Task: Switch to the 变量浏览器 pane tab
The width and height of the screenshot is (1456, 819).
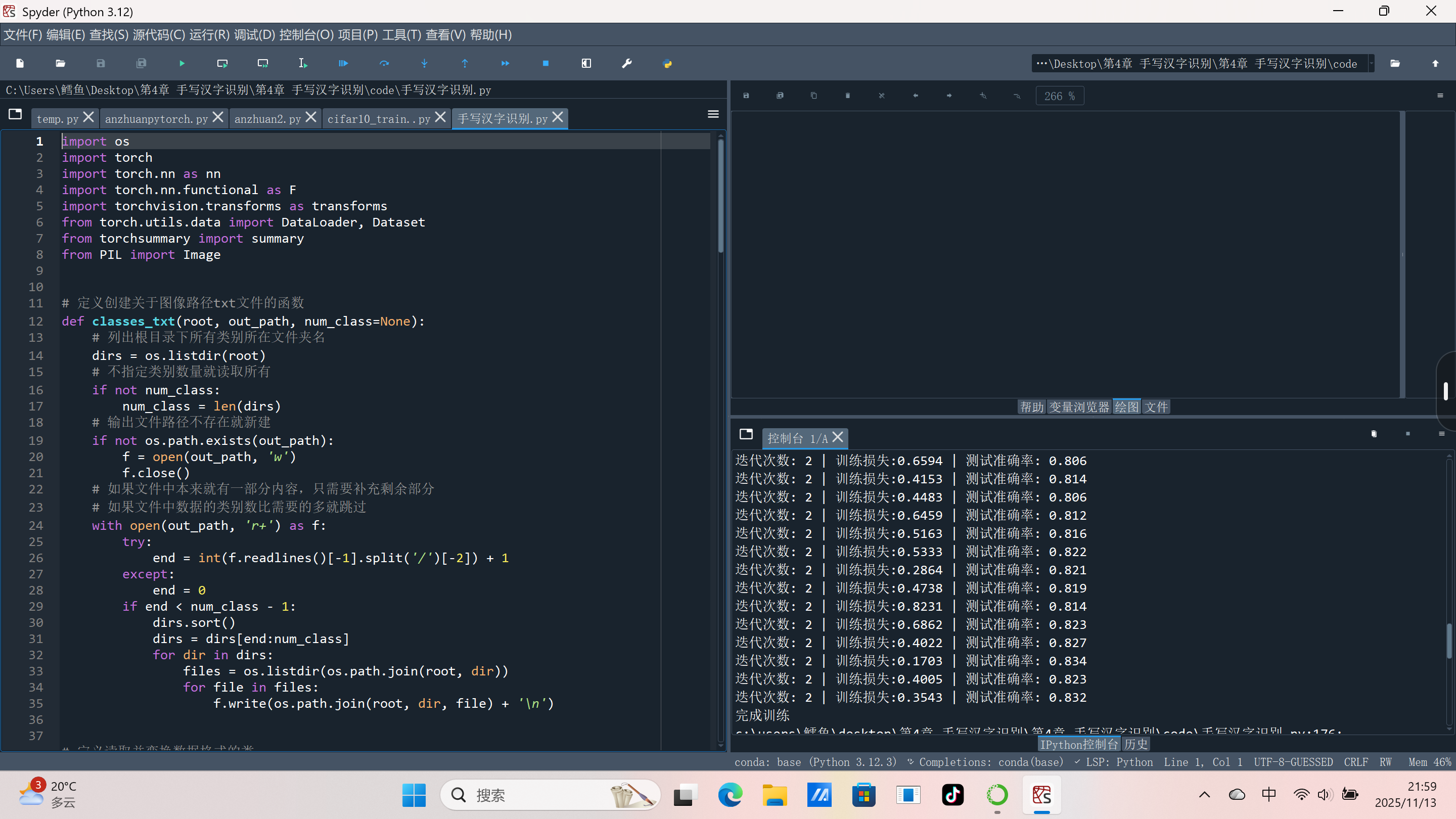Action: coord(1079,407)
